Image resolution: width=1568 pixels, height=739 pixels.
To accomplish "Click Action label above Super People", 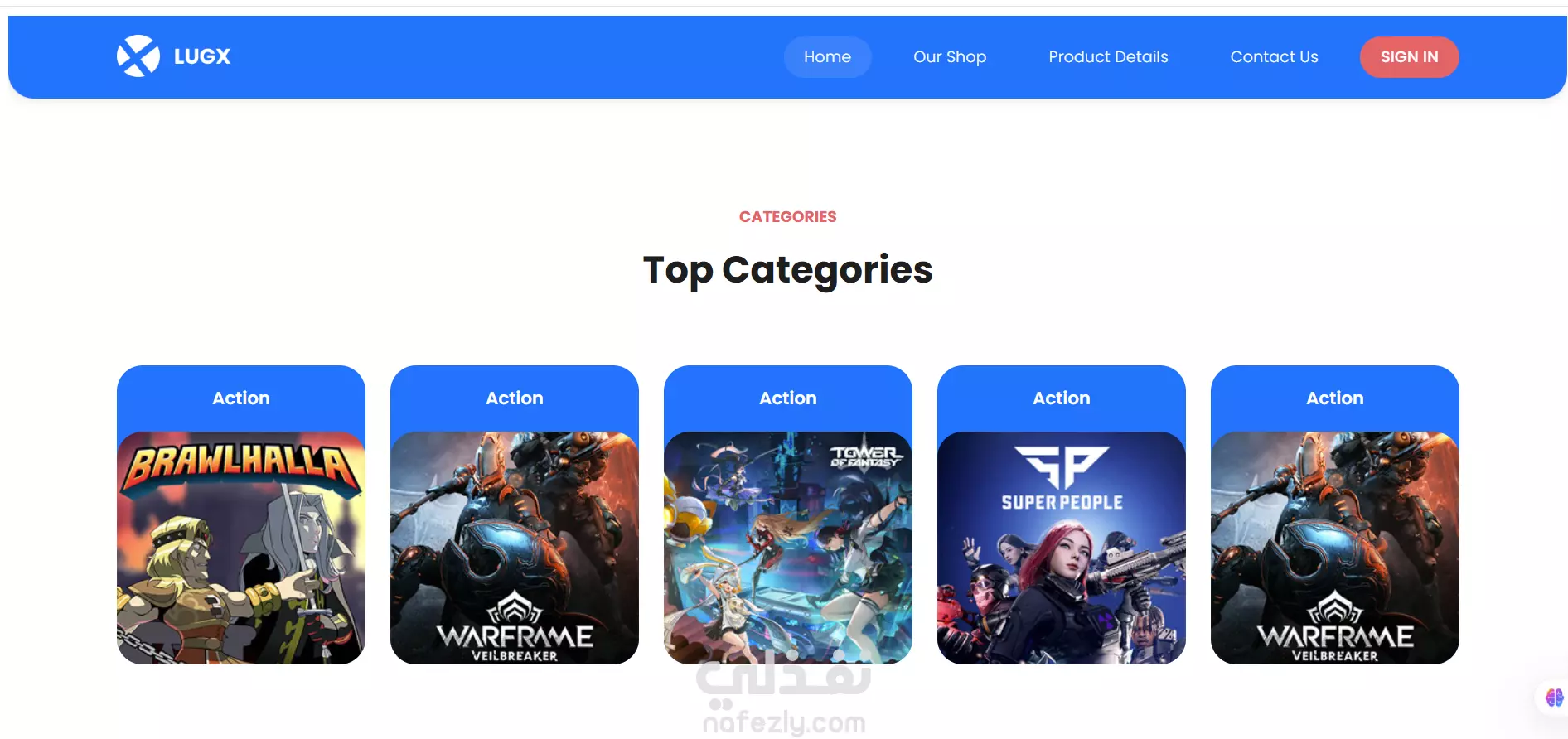I will (1062, 398).
